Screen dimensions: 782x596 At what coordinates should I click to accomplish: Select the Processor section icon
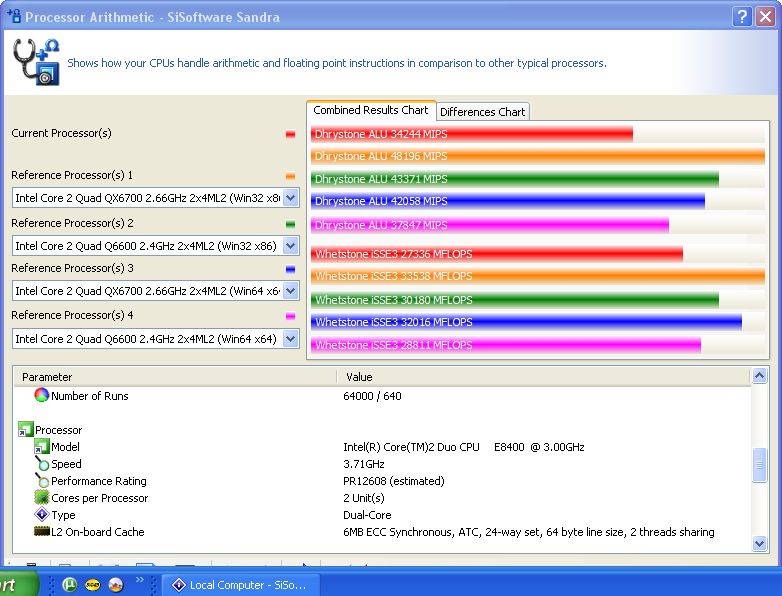pyautogui.click(x=25, y=429)
